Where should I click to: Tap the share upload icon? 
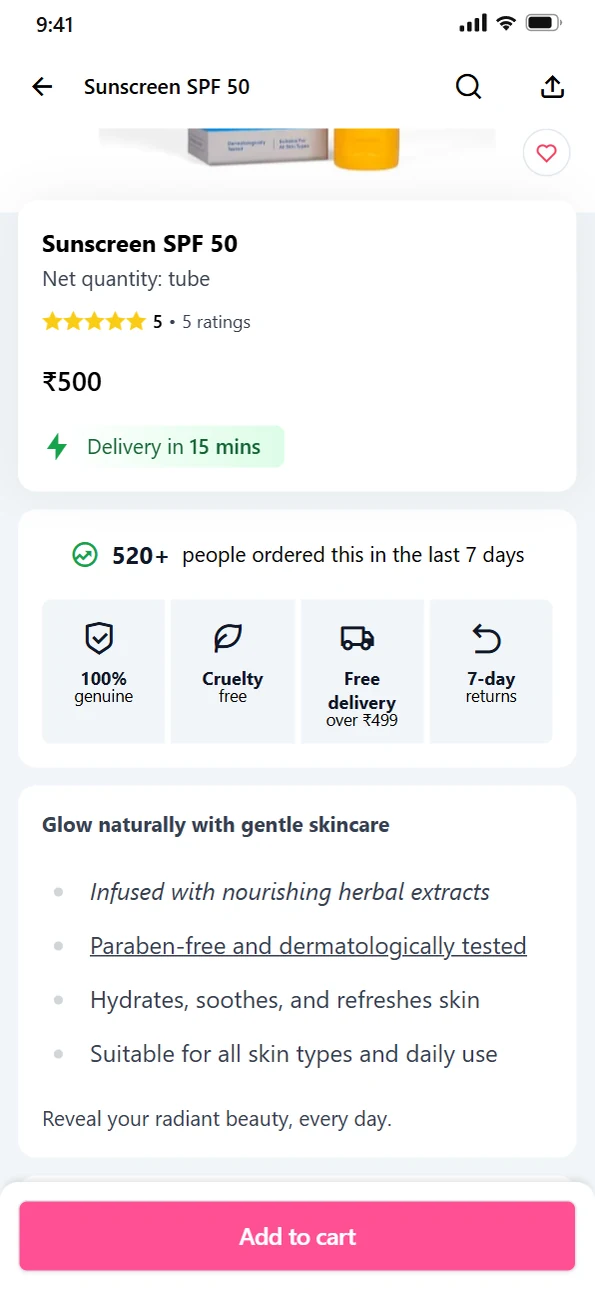[x=552, y=87]
